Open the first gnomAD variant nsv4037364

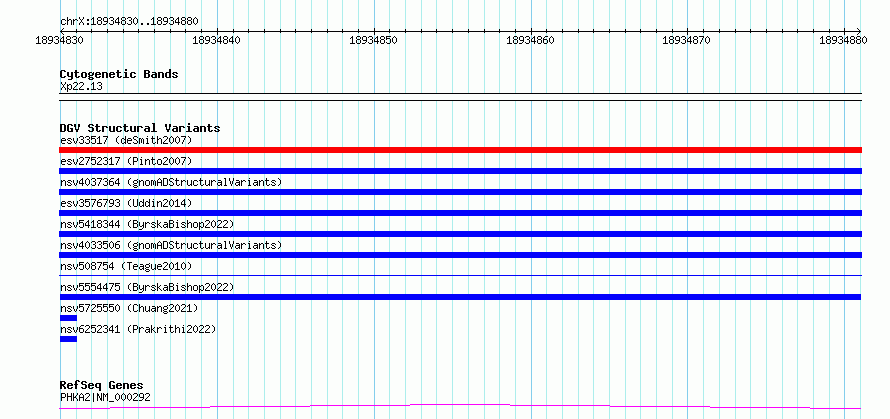tap(171, 182)
